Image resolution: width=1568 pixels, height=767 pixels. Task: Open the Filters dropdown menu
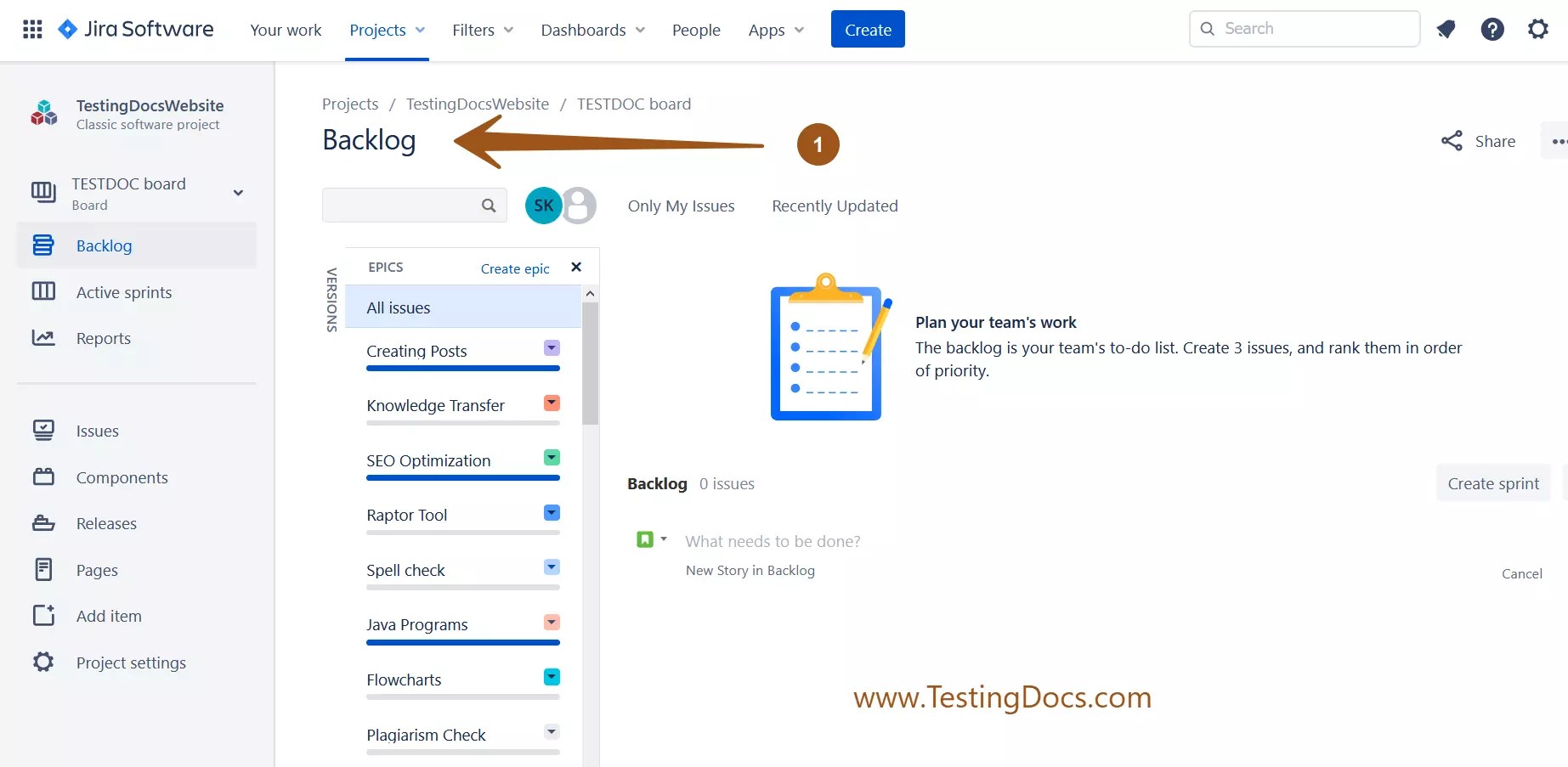483,30
